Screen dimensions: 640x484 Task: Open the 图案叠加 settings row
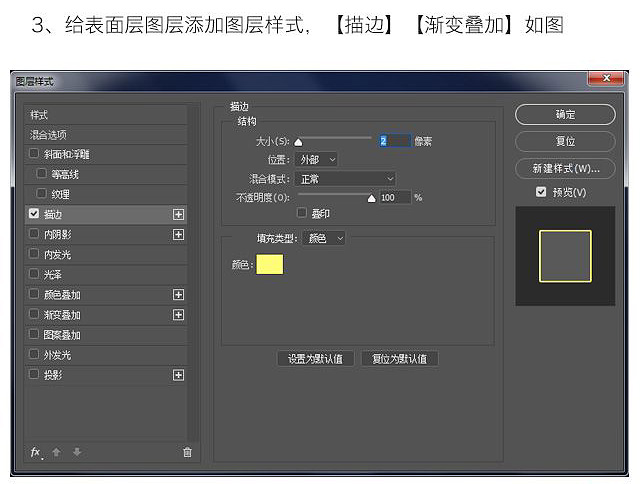[106, 335]
